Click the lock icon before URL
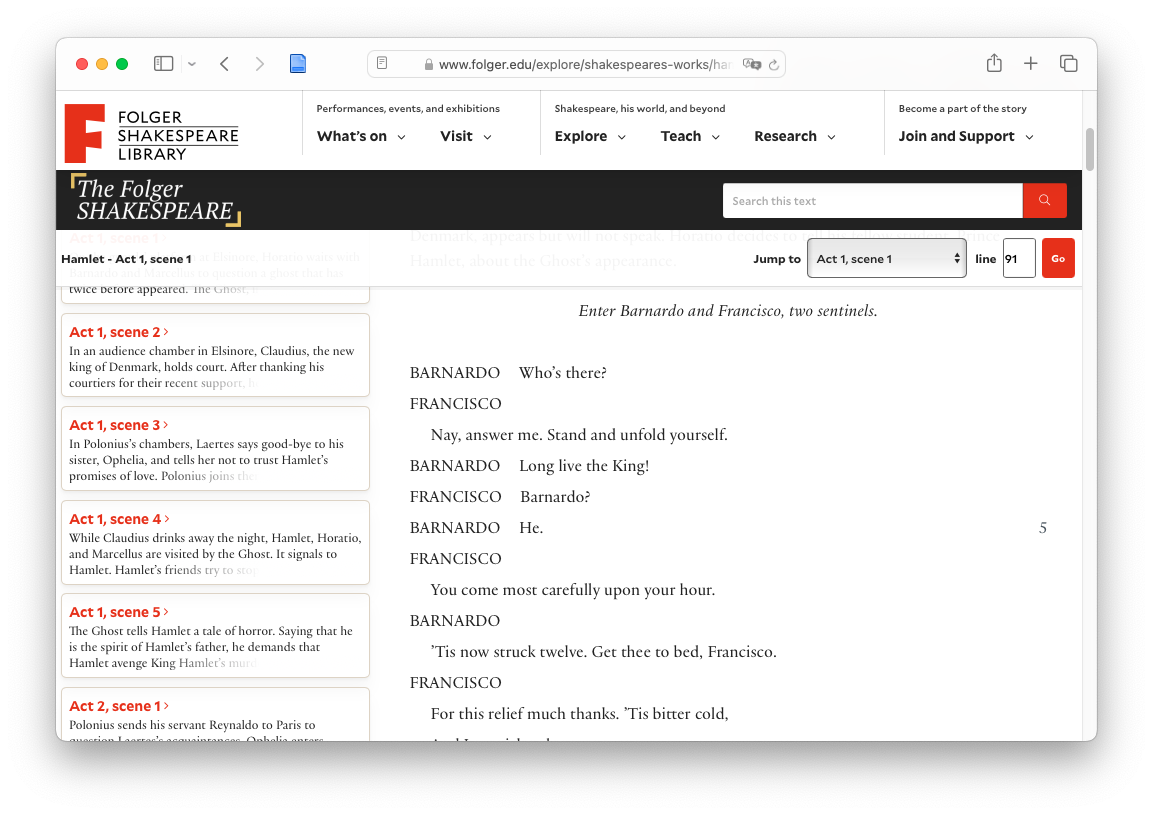 (x=428, y=65)
